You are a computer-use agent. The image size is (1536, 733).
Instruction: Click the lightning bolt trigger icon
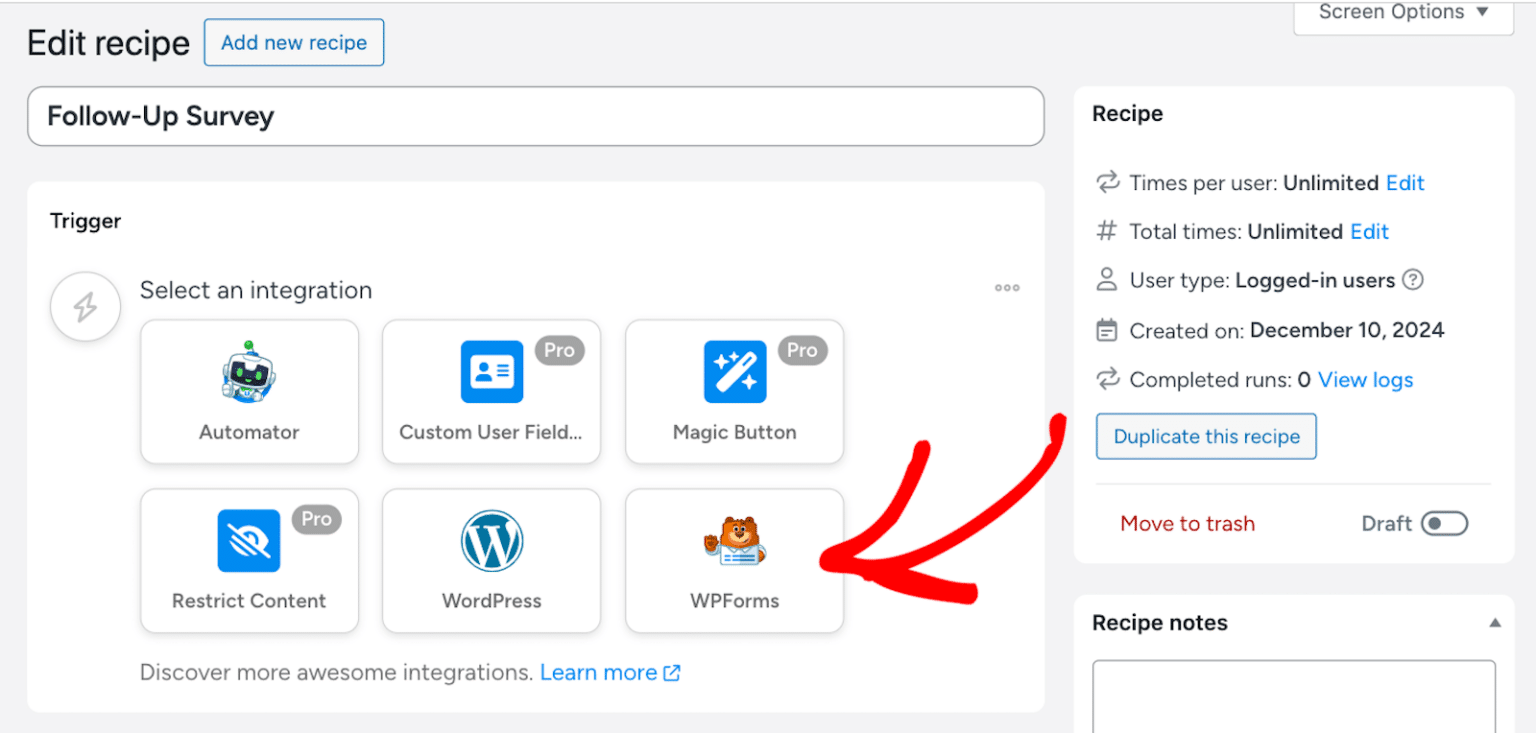pyautogui.click(x=85, y=307)
